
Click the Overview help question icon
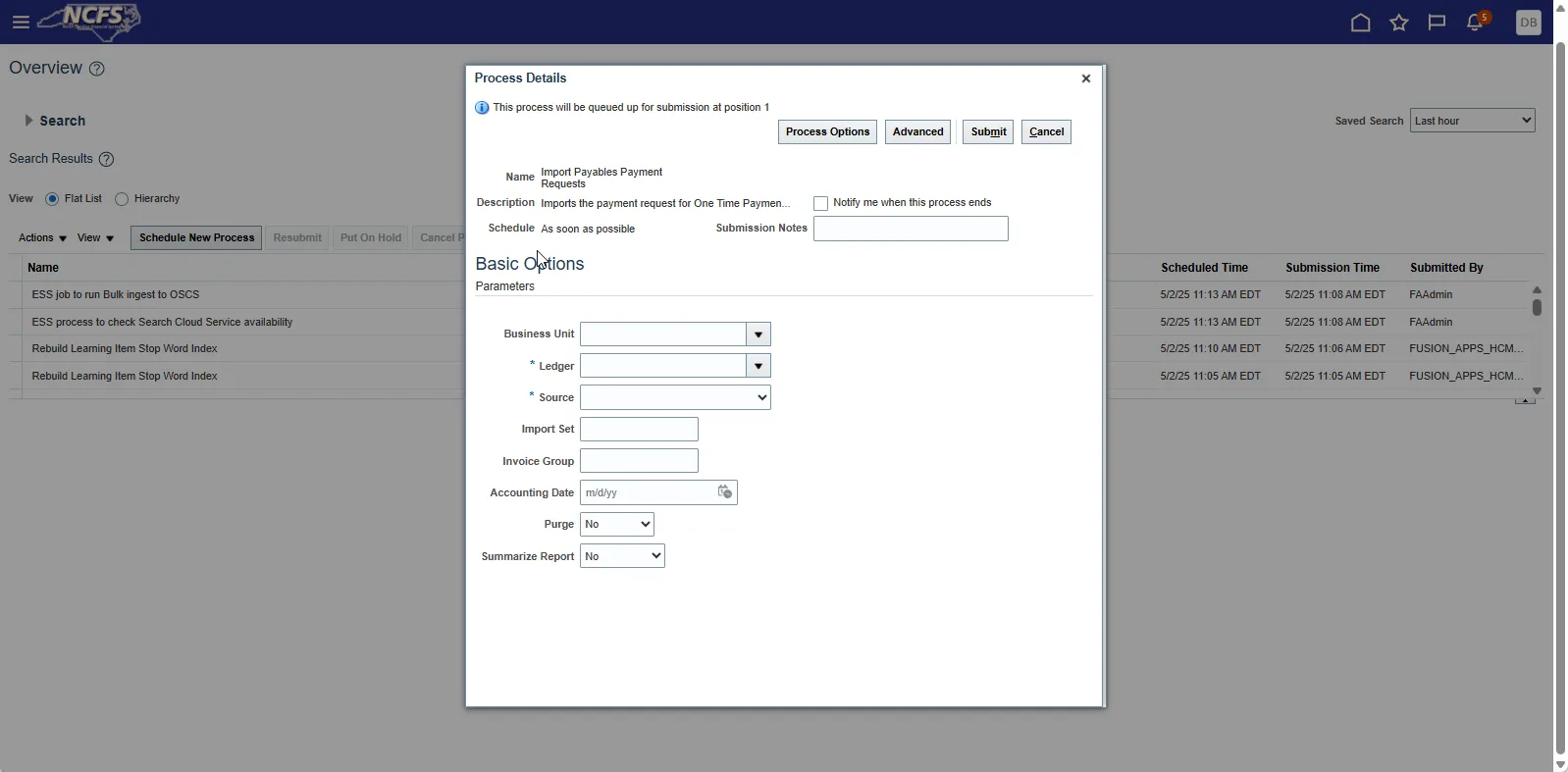coord(97,69)
